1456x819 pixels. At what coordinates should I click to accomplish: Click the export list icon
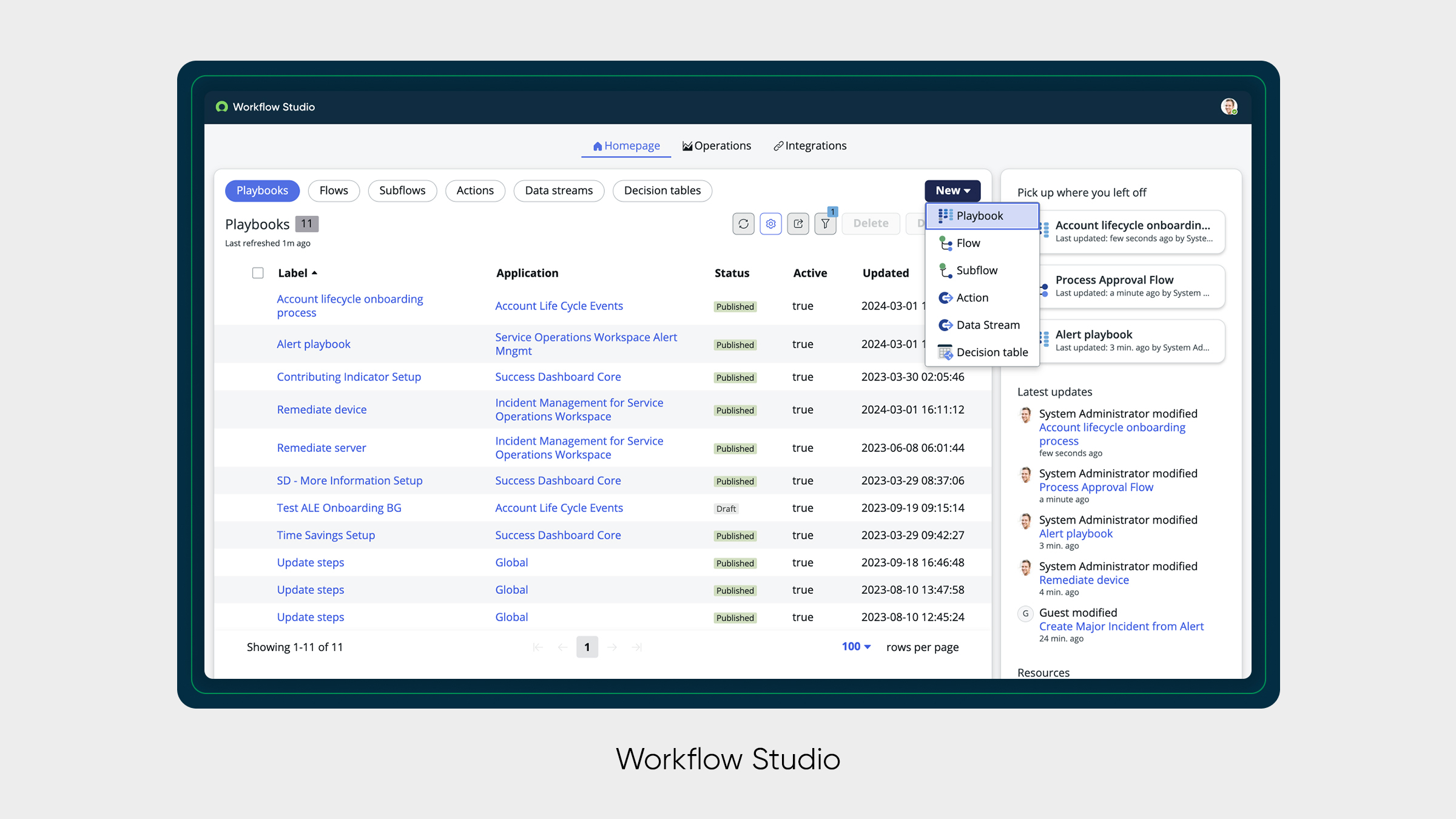(798, 224)
